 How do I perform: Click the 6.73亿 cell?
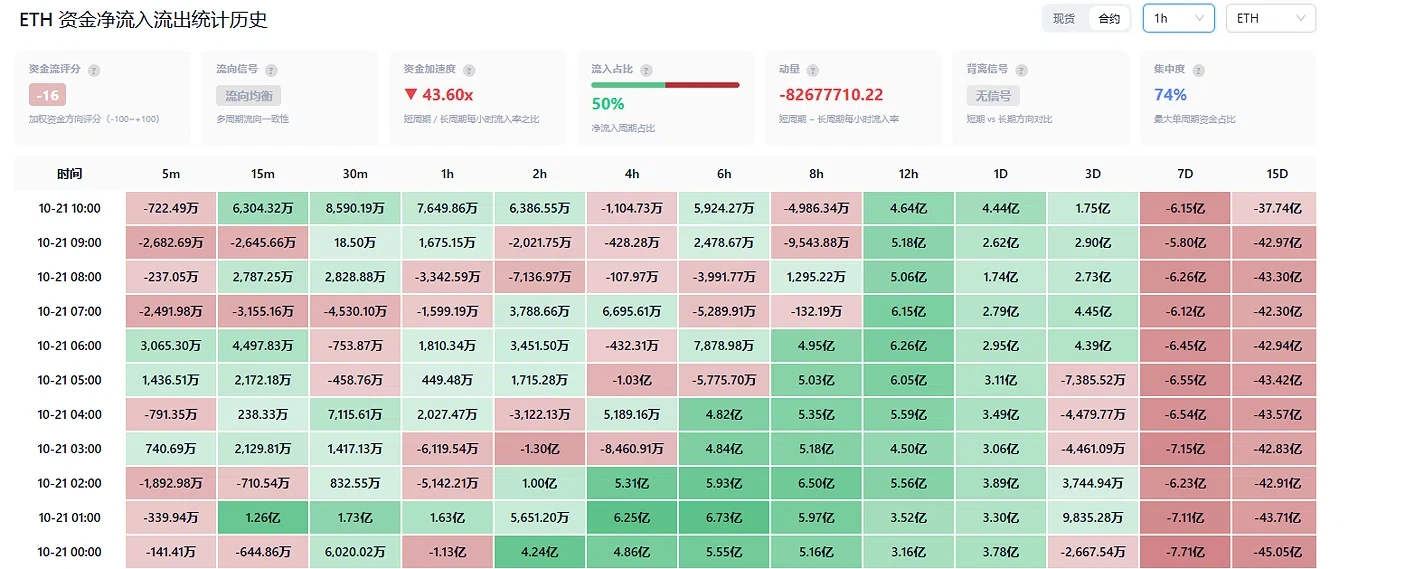point(724,517)
